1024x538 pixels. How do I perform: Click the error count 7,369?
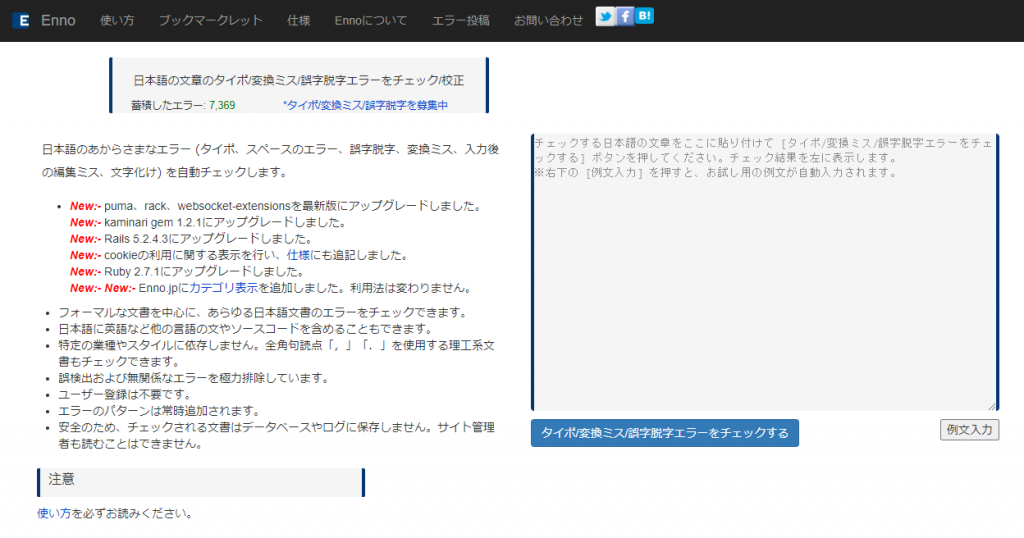pyautogui.click(x=222, y=105)
